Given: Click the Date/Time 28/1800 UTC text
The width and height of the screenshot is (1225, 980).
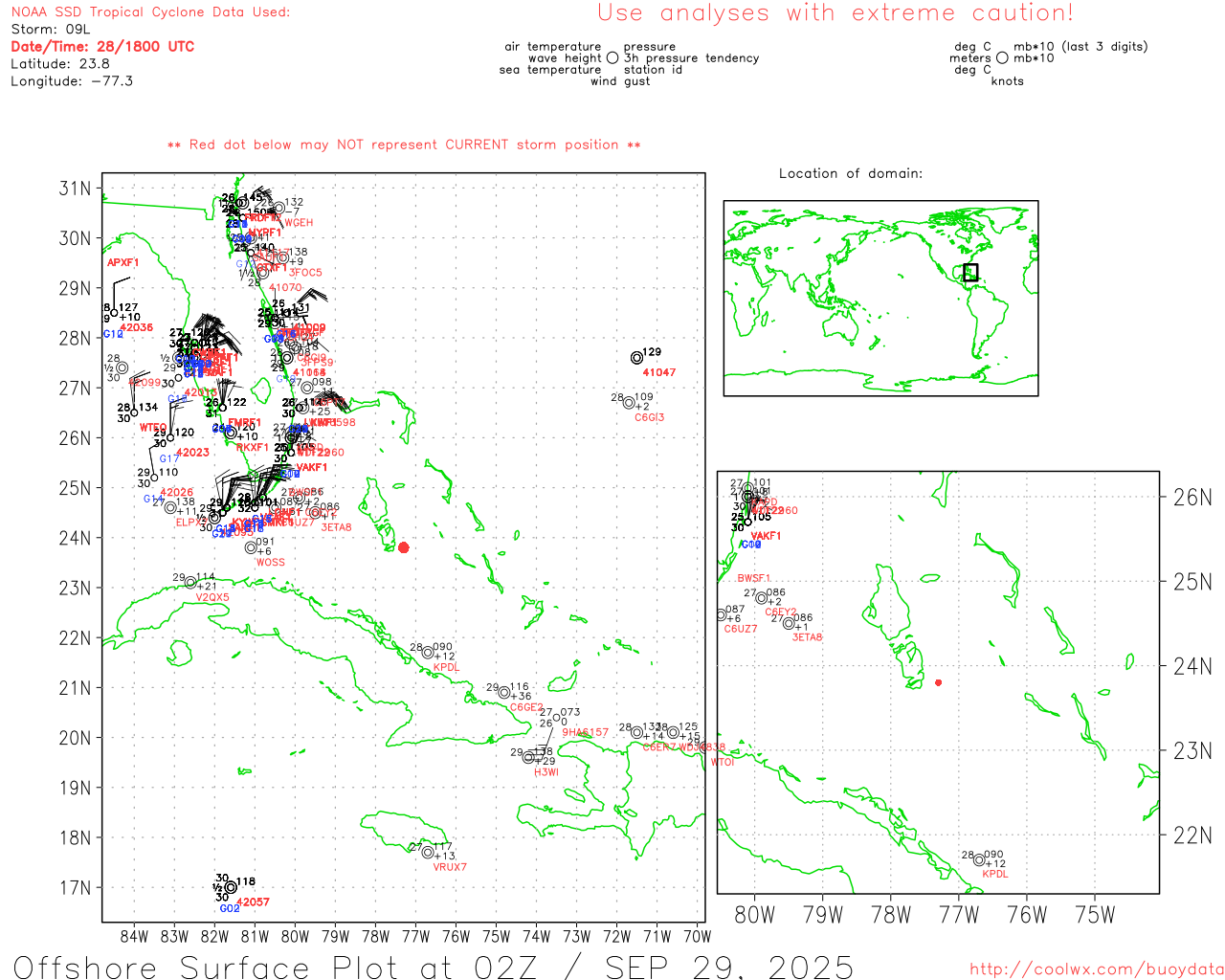Looking at the screenshot, I should tap(102, 46).
